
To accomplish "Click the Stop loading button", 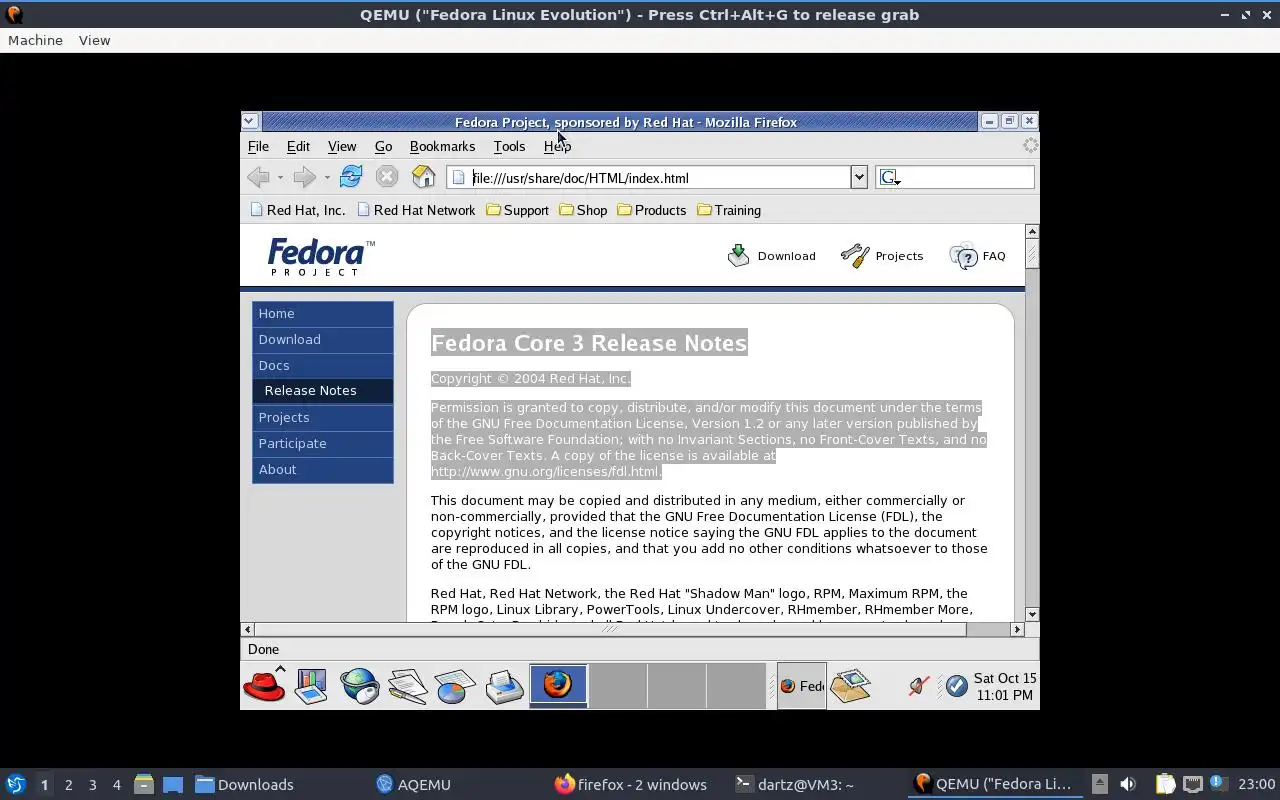I will 387,177.
